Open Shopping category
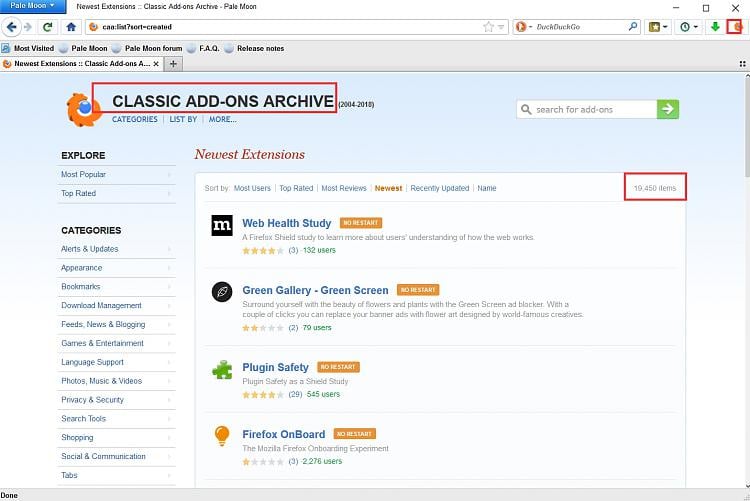The image size is (750, 501). point(116,437)
